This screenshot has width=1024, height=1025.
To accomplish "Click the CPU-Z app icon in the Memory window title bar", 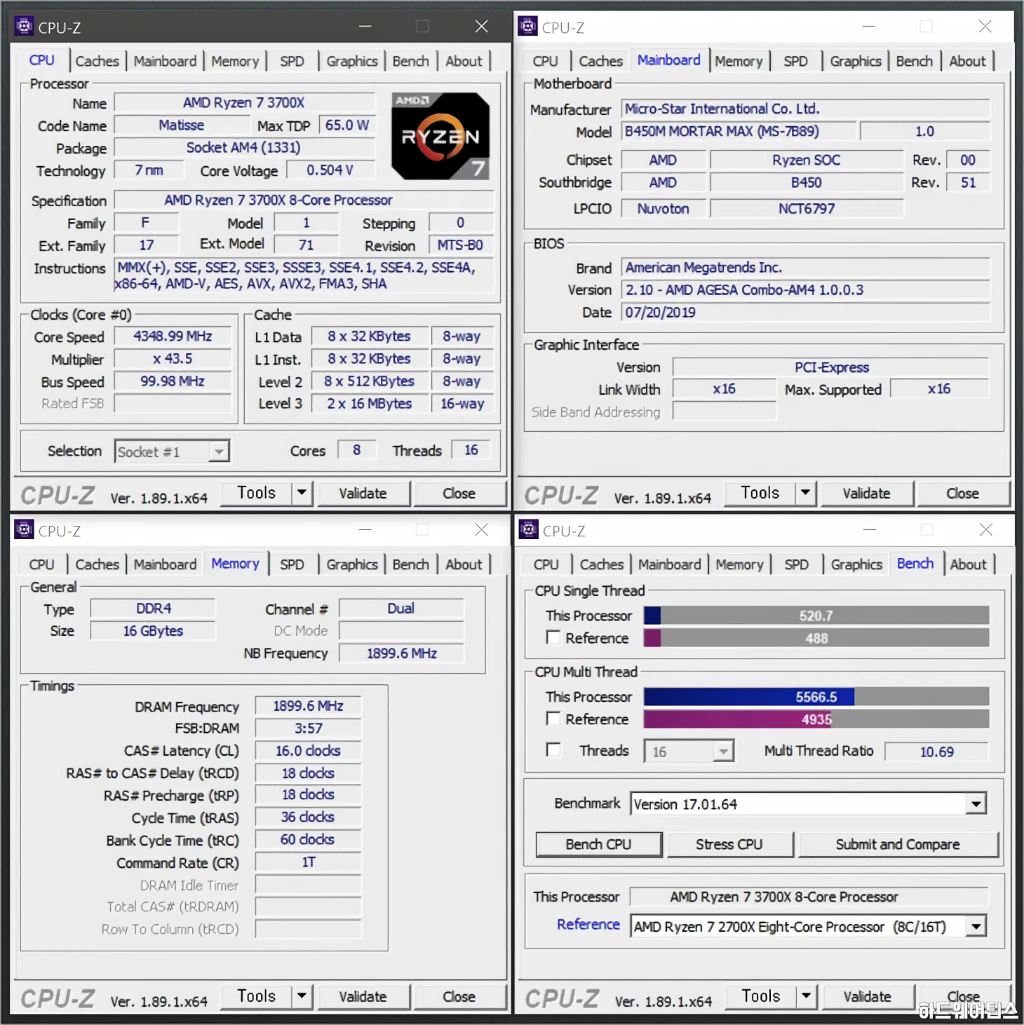I will pyautogui.click(x=24, y=529).
